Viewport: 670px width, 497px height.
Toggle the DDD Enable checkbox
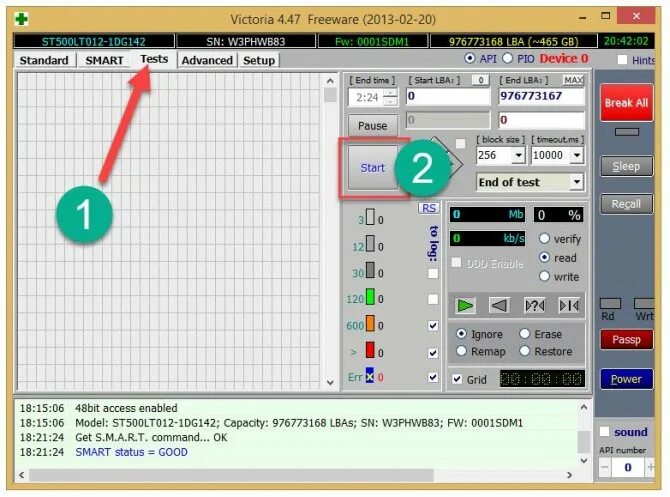pos(456,262)
